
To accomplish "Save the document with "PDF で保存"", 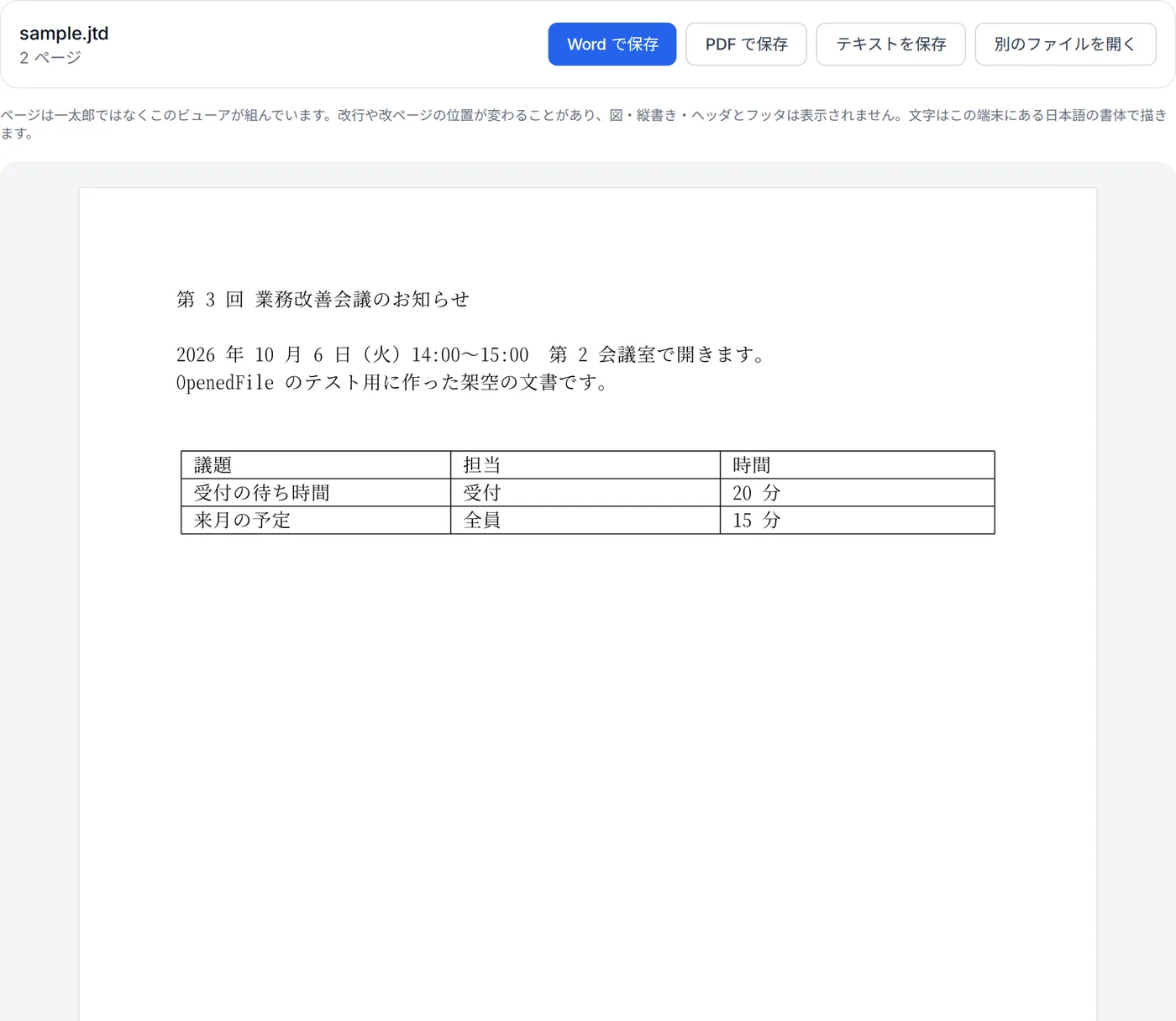I will (x=746, y=44).
